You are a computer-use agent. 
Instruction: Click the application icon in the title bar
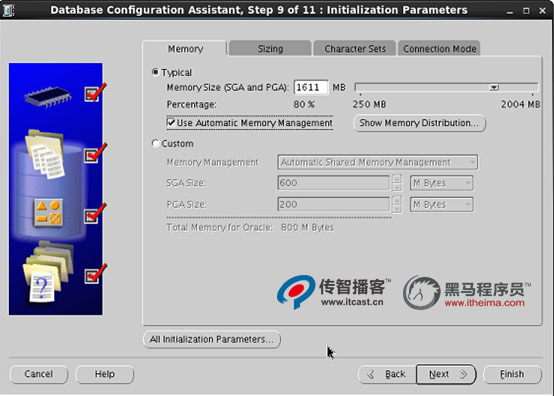[x=8, y=10]
